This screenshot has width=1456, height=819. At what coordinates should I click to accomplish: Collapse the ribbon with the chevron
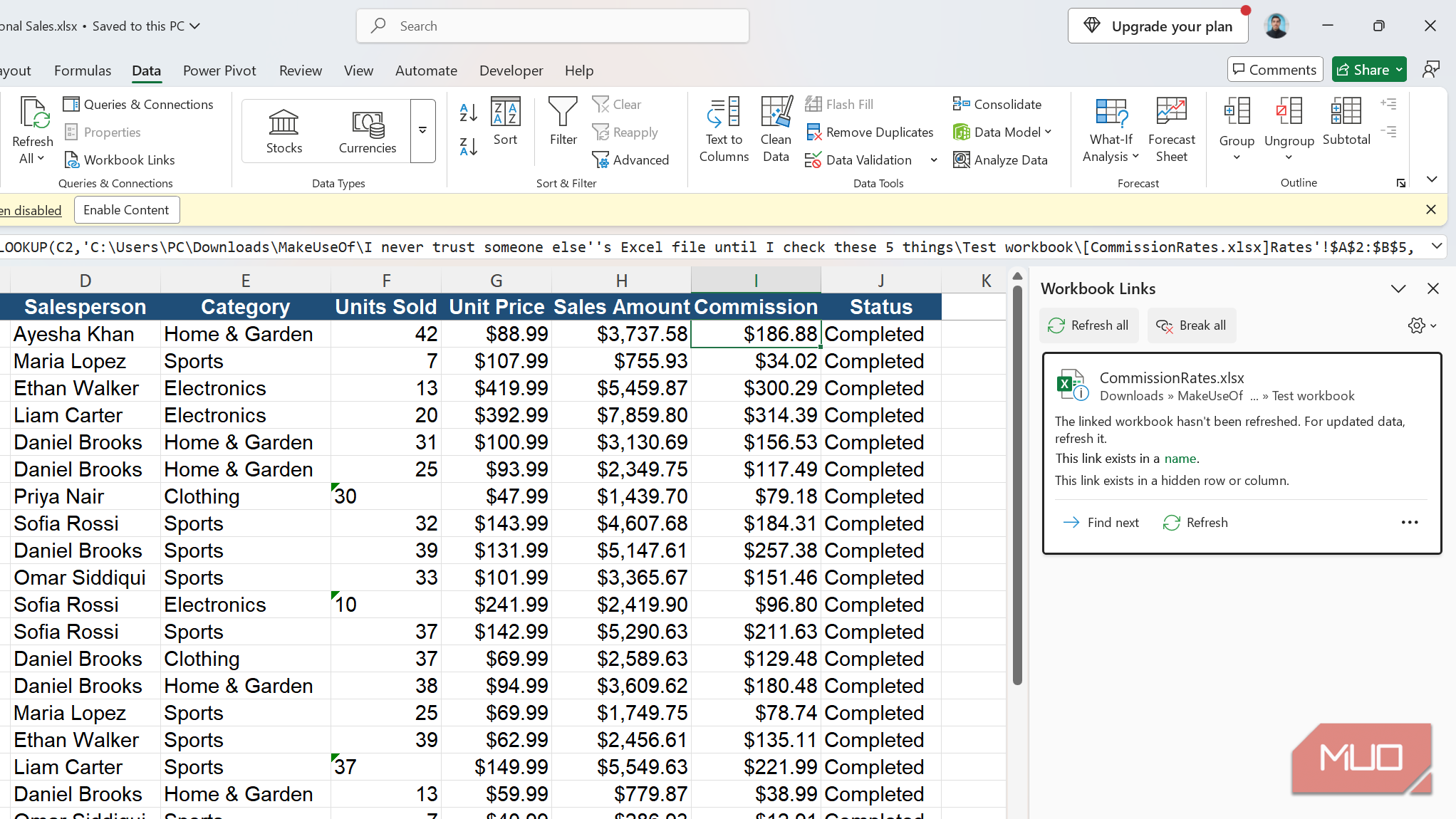point(1432,179)
